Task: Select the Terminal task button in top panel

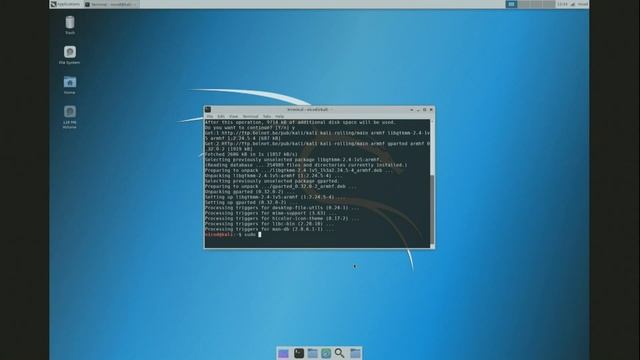Action: coord(111,4)
